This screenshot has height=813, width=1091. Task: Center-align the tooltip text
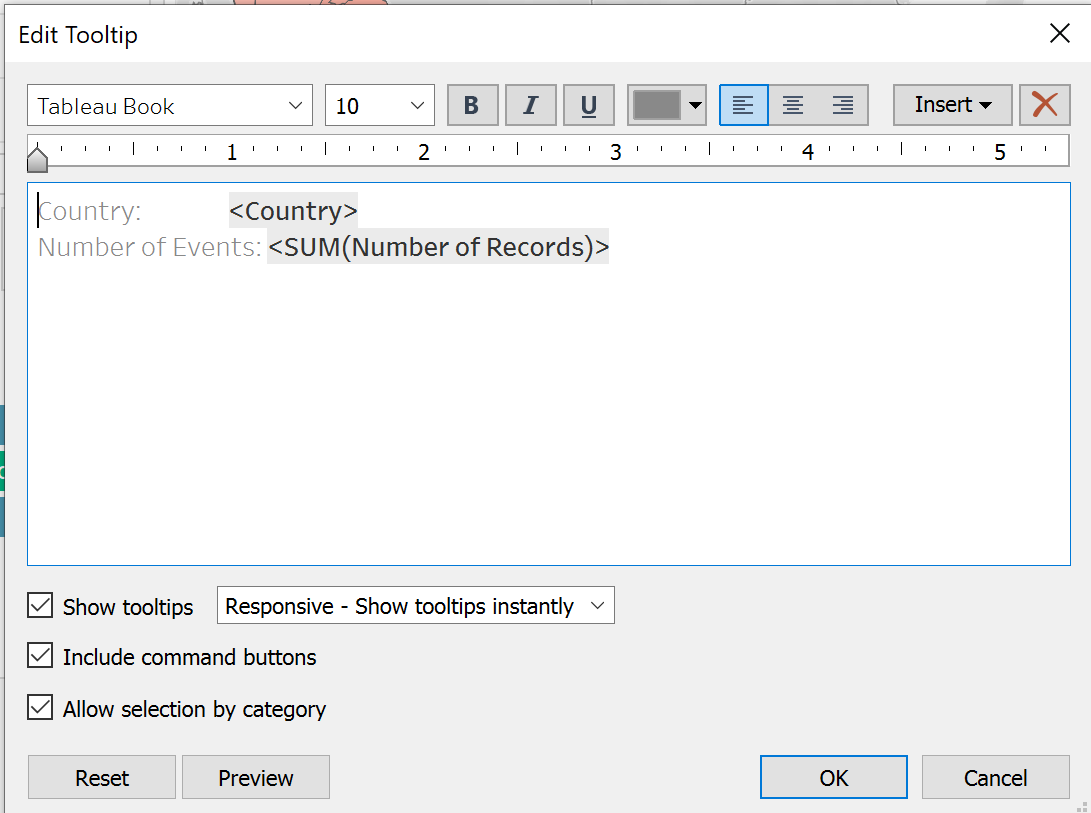point(793,106)
